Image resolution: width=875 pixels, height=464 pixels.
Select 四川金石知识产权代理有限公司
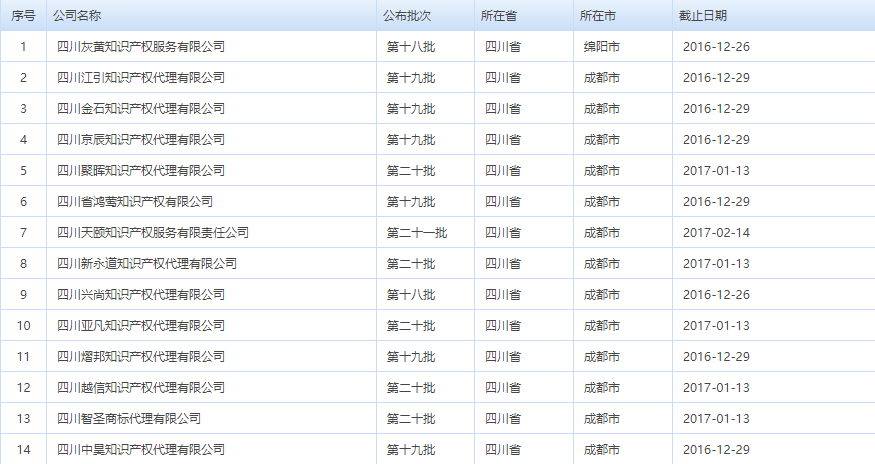pyautogui.click(x=141, y=108)
